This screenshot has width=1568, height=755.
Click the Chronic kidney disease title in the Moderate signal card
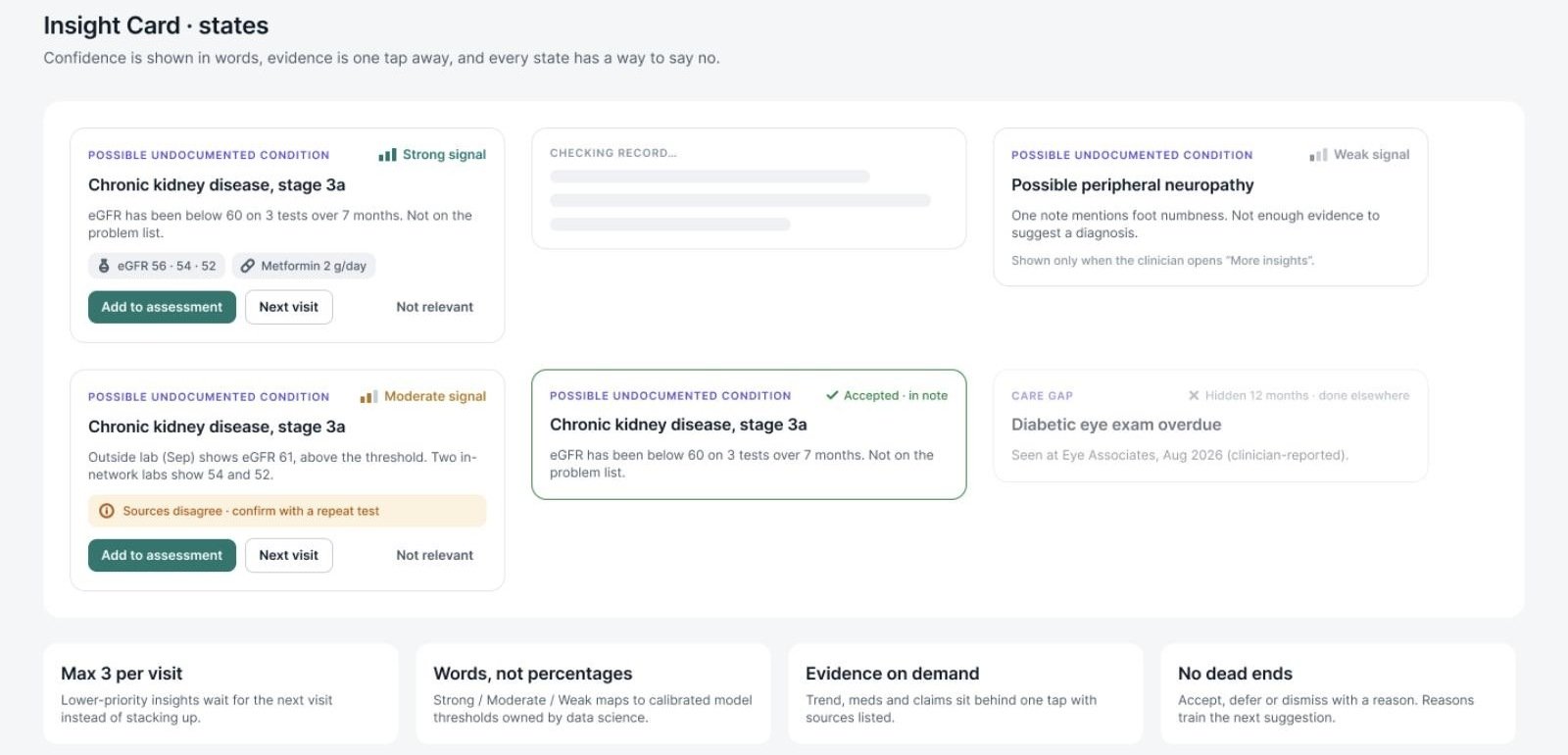tap(217, 428)
